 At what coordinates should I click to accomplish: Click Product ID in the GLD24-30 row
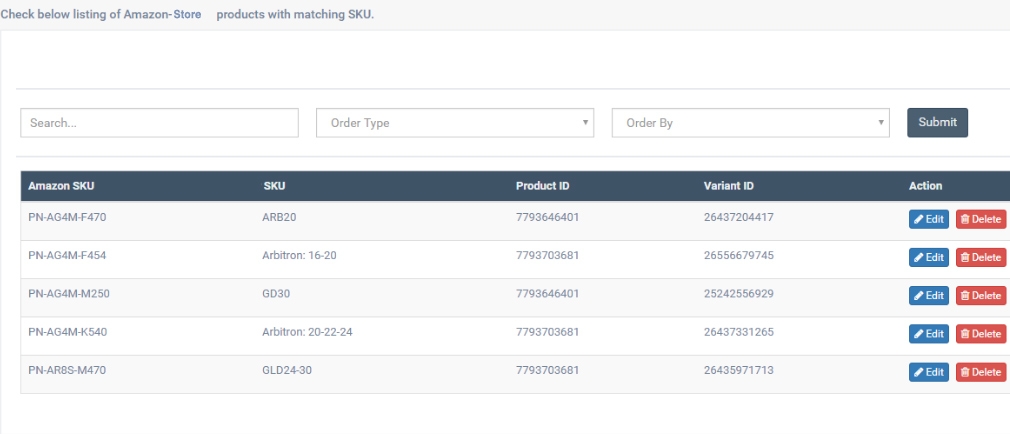pyautogui.click(x=548, y=370)
